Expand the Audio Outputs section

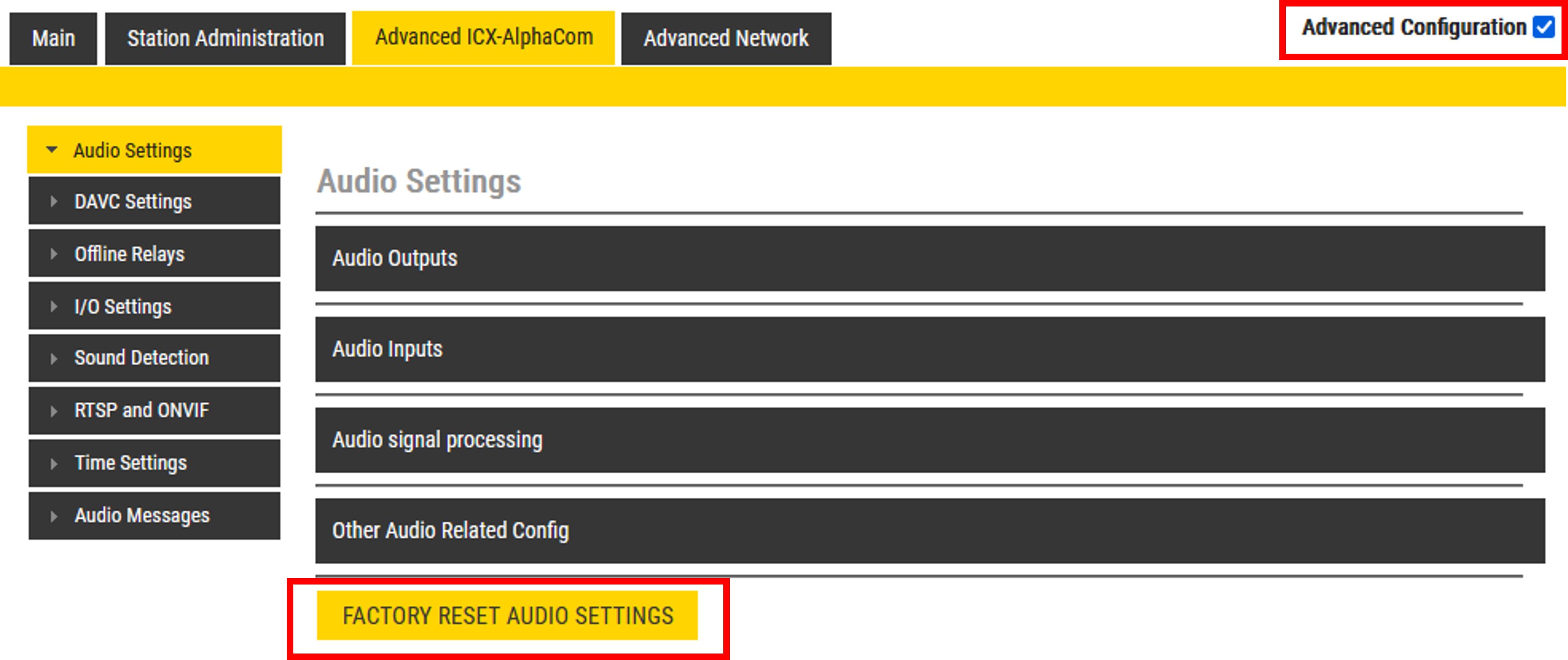pyautogui.click(x=929, y=258)
